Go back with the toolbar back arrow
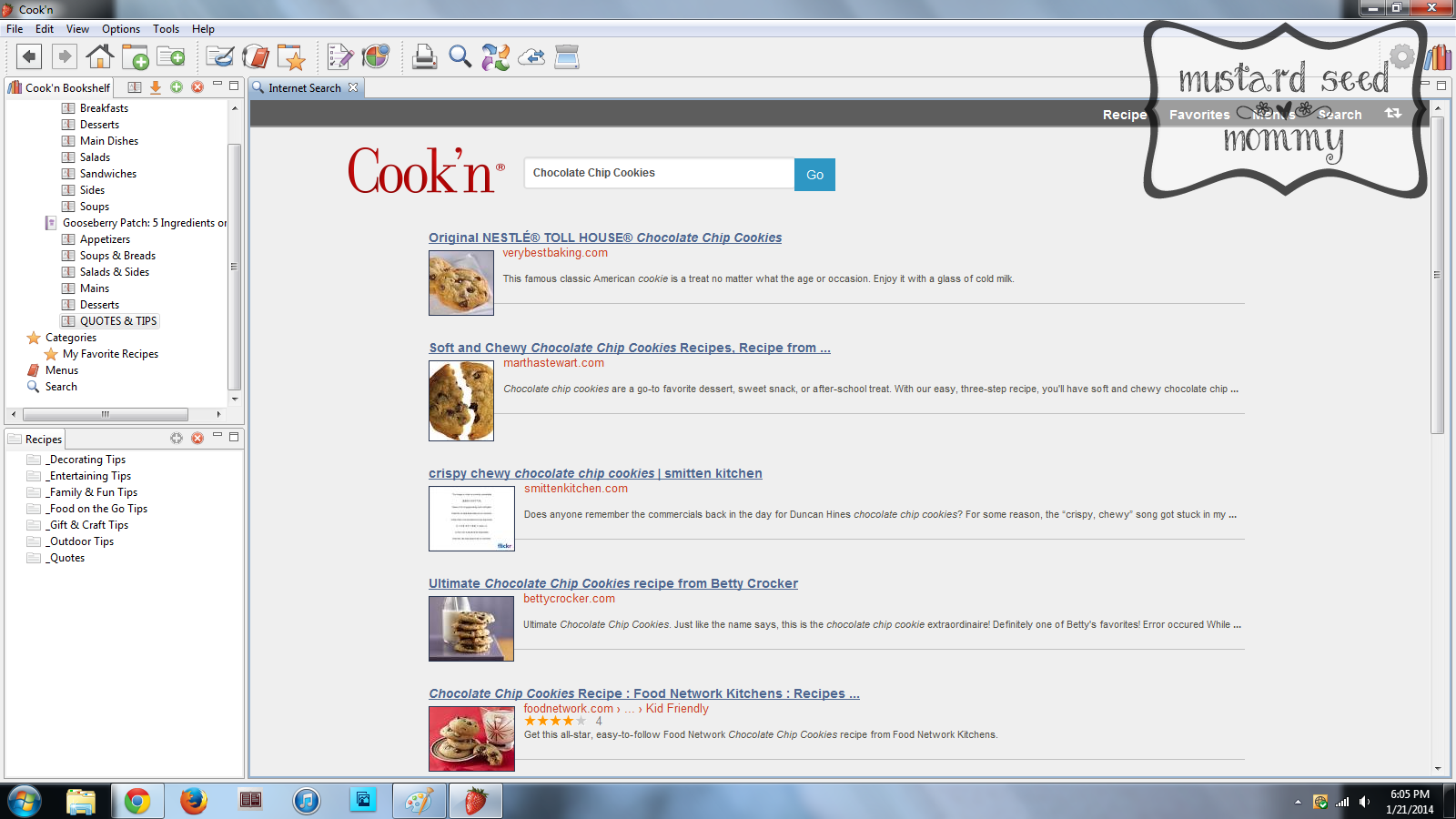The width and height of the screenshot is (1456, 819). 29,56
